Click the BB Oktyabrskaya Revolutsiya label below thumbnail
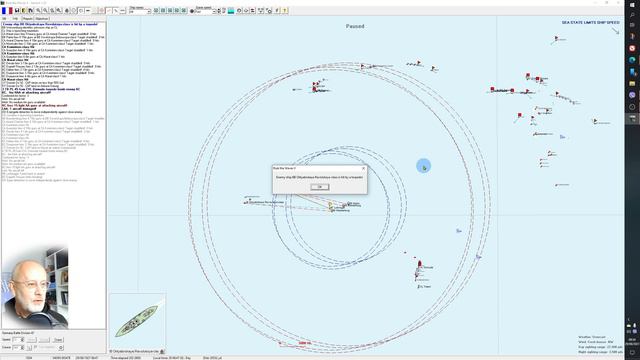Viewport: 640px width, 360px height. click(x=134, y=351)
